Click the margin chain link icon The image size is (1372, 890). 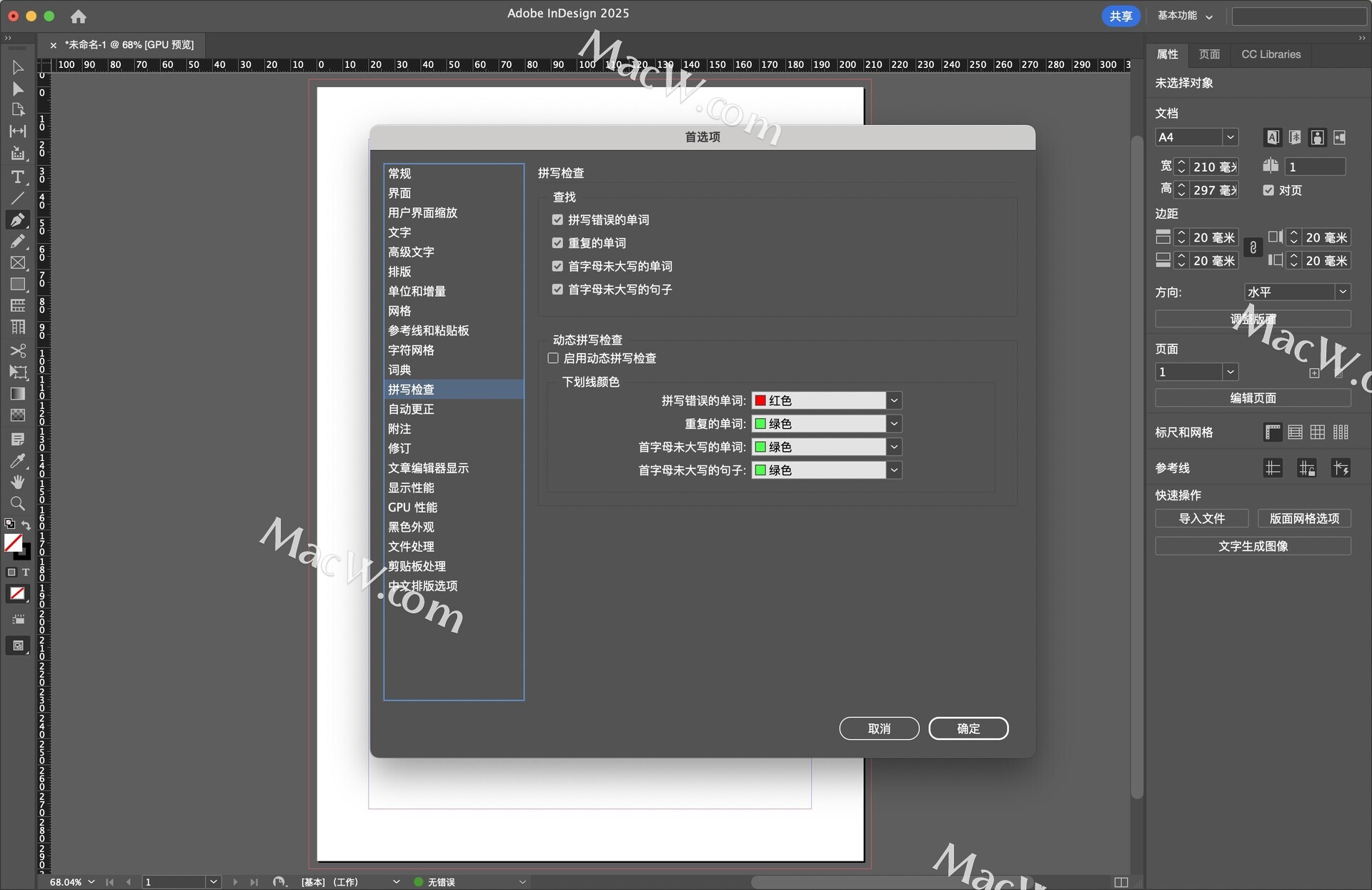pos(1253,248)
